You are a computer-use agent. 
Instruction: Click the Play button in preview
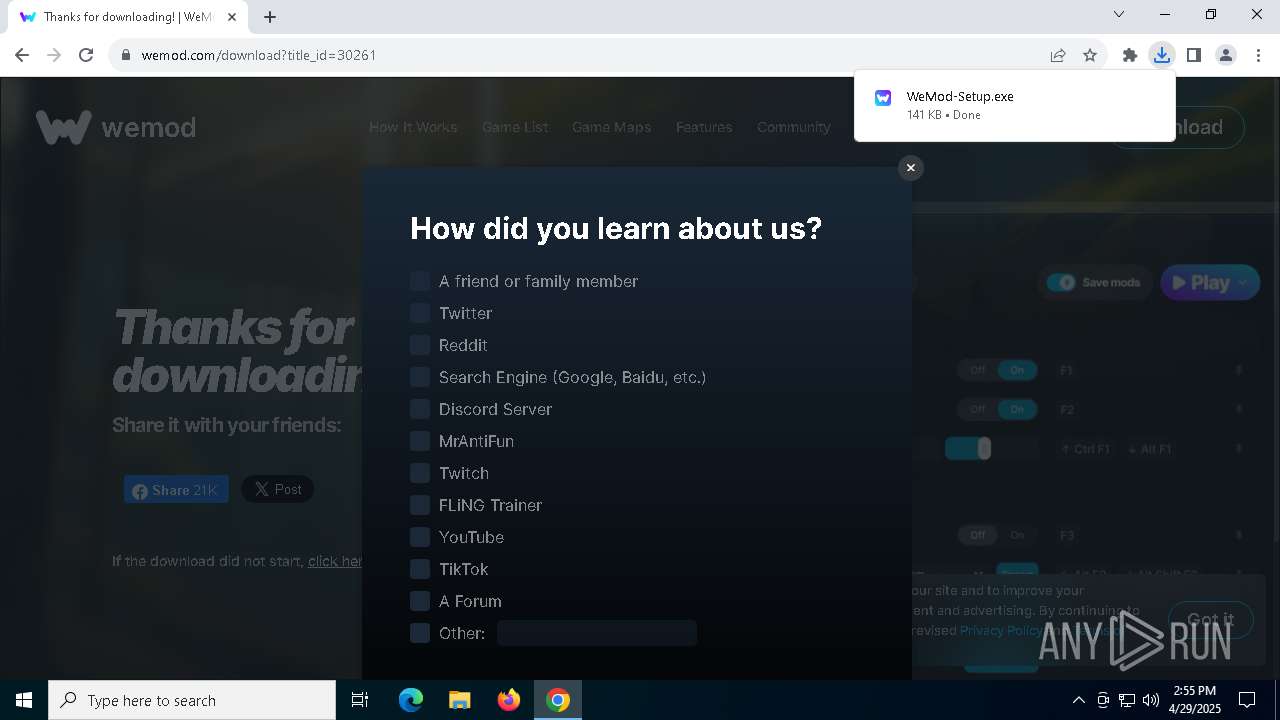click(x=1210, y=283)
